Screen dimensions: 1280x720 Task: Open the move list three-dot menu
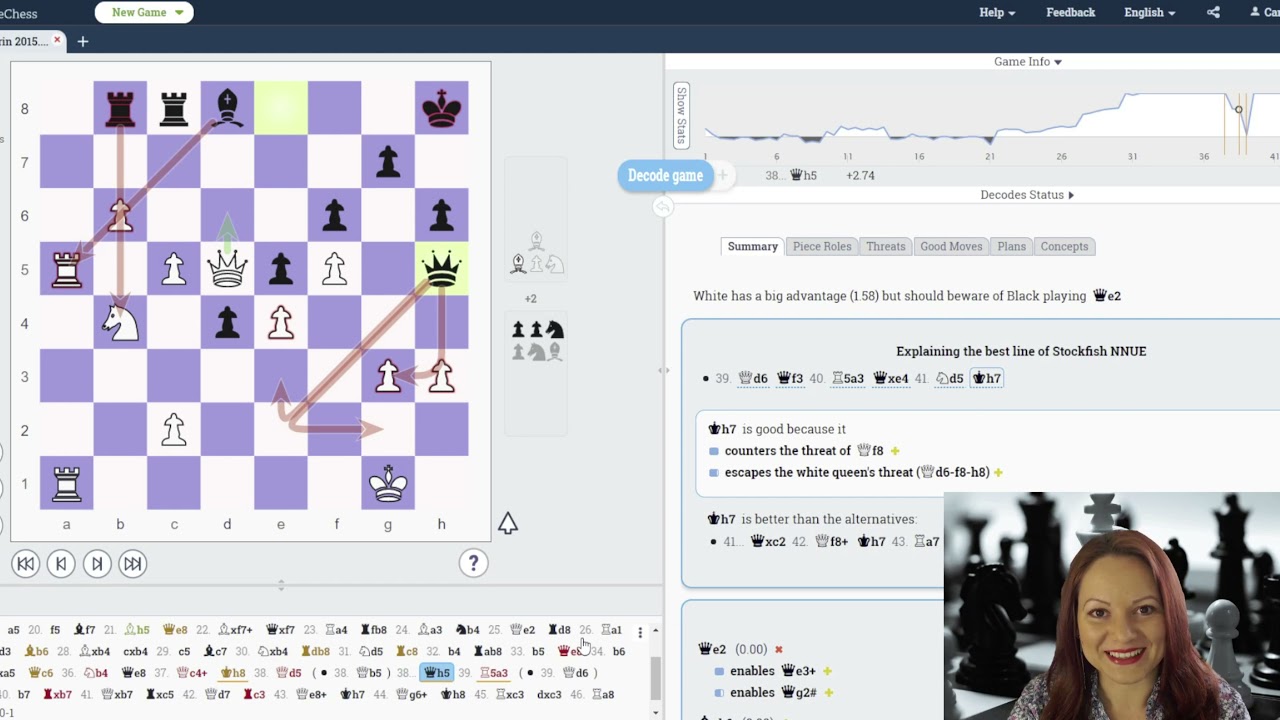pyautogui.click(x=640, y=632)
